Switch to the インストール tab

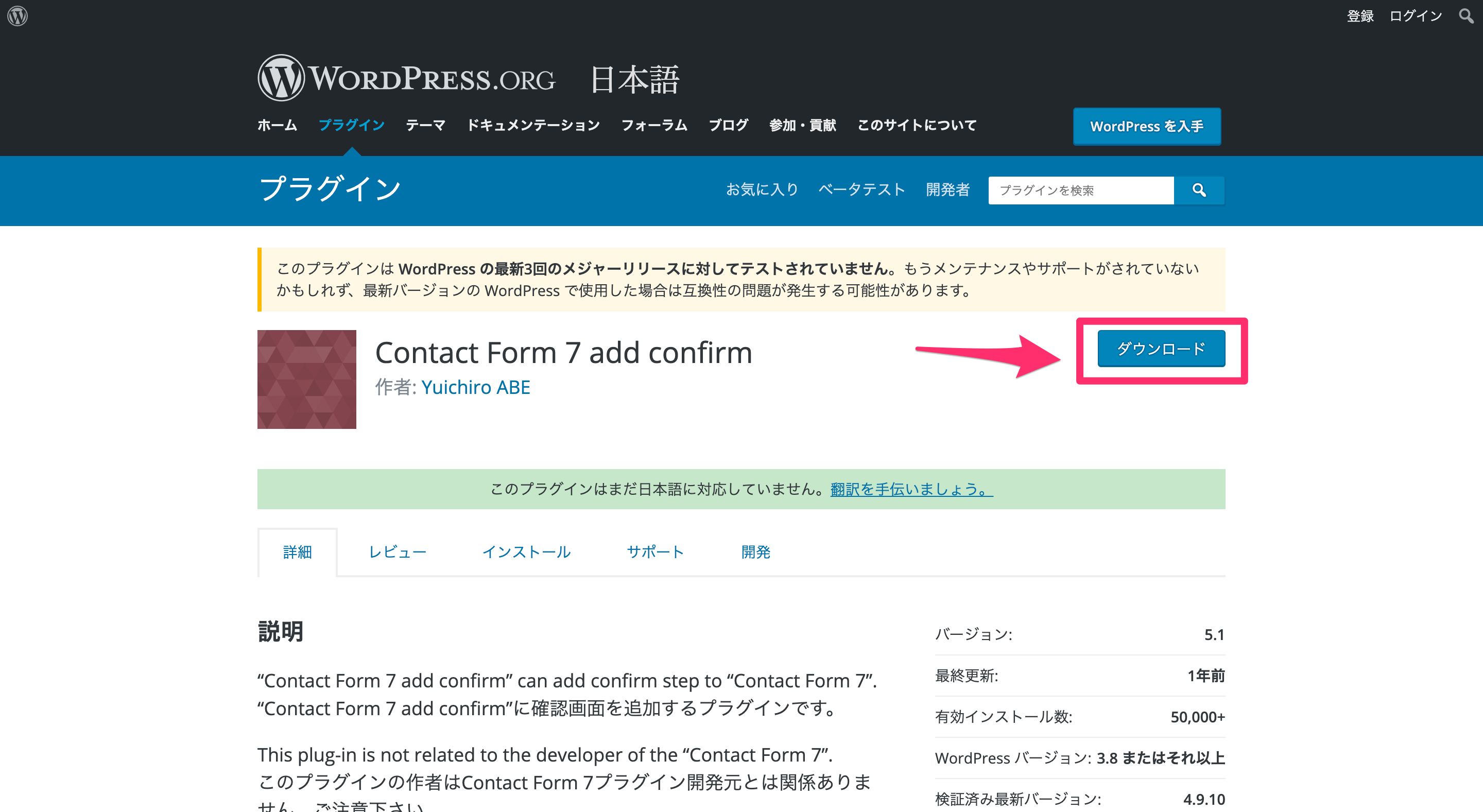(x=526, y=551)
